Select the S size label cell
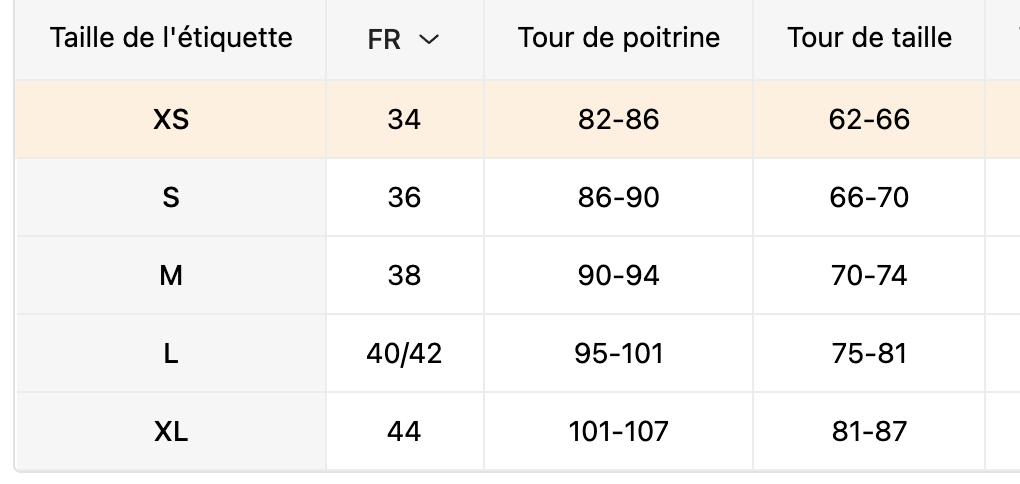The width and height of the screenshot is (1020, 484). (x=171, y=197)
